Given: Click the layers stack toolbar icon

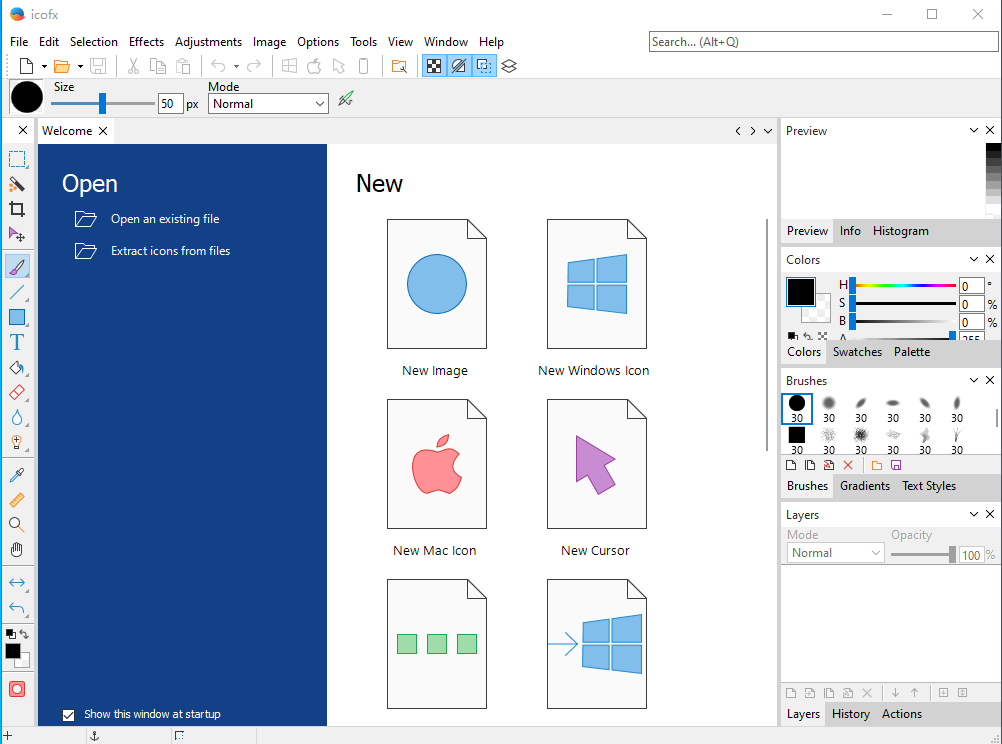Looking at the screenshot, I should (509, 66).
